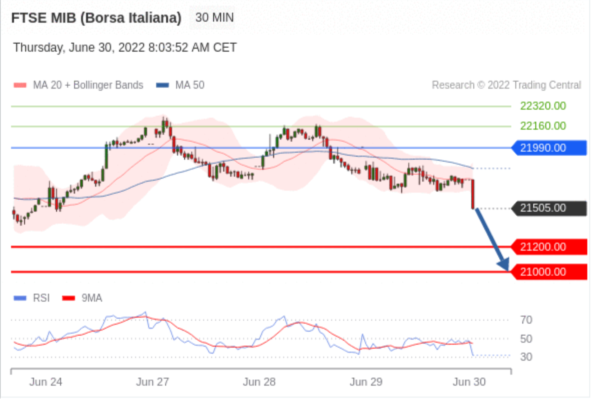
Task: Click the 22320.00 green resistance label
Action: click(x=543, y=106)
